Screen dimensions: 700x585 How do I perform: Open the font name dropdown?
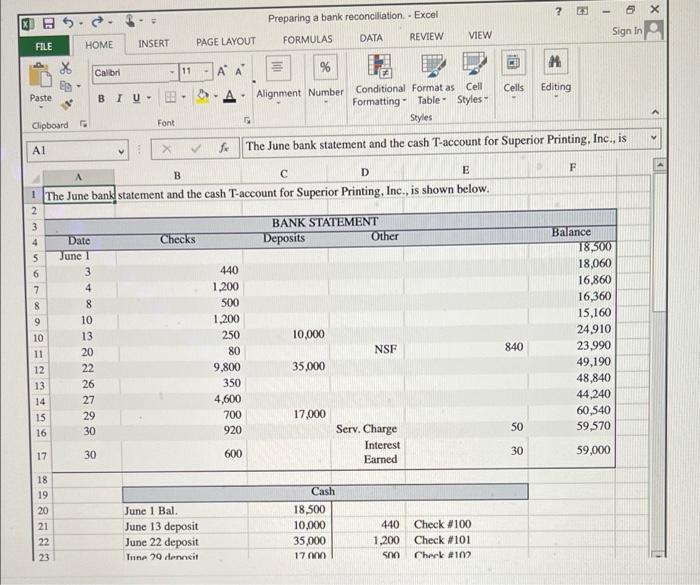[x=172, y=72]
